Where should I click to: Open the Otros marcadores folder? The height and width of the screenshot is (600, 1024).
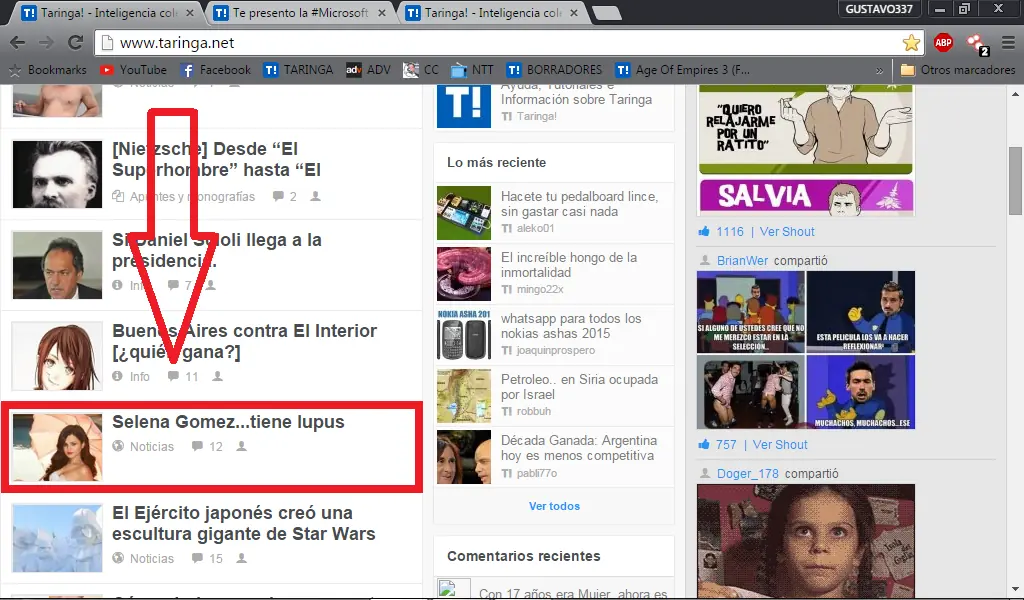point(958,70)
